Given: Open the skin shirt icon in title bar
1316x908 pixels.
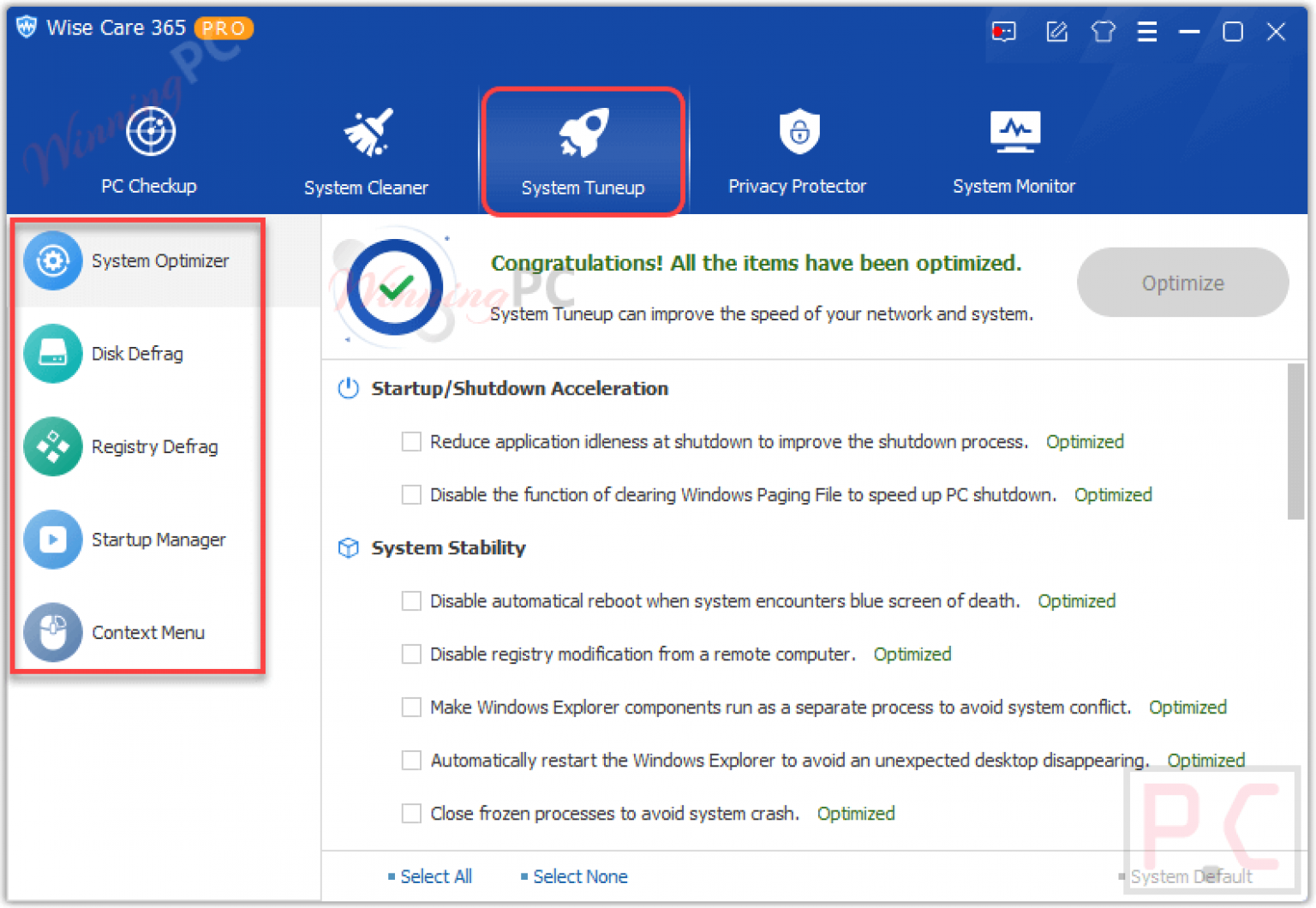Looking at the screenshot, I should pos(1104,33).
